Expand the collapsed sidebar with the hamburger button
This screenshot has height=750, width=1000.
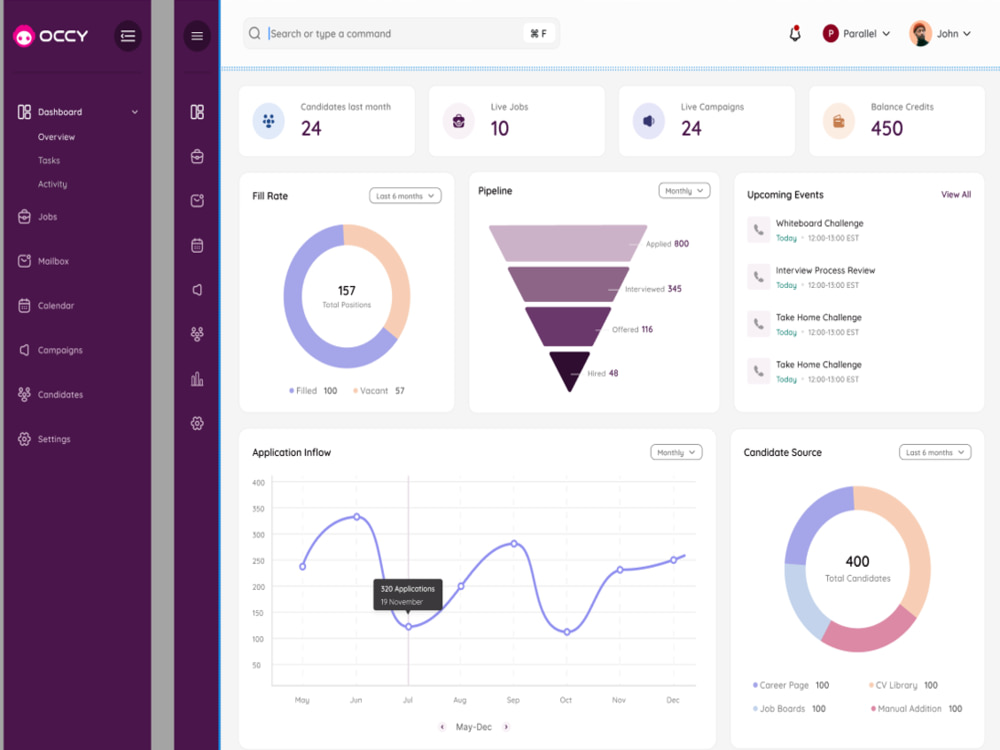coord(197,36)
